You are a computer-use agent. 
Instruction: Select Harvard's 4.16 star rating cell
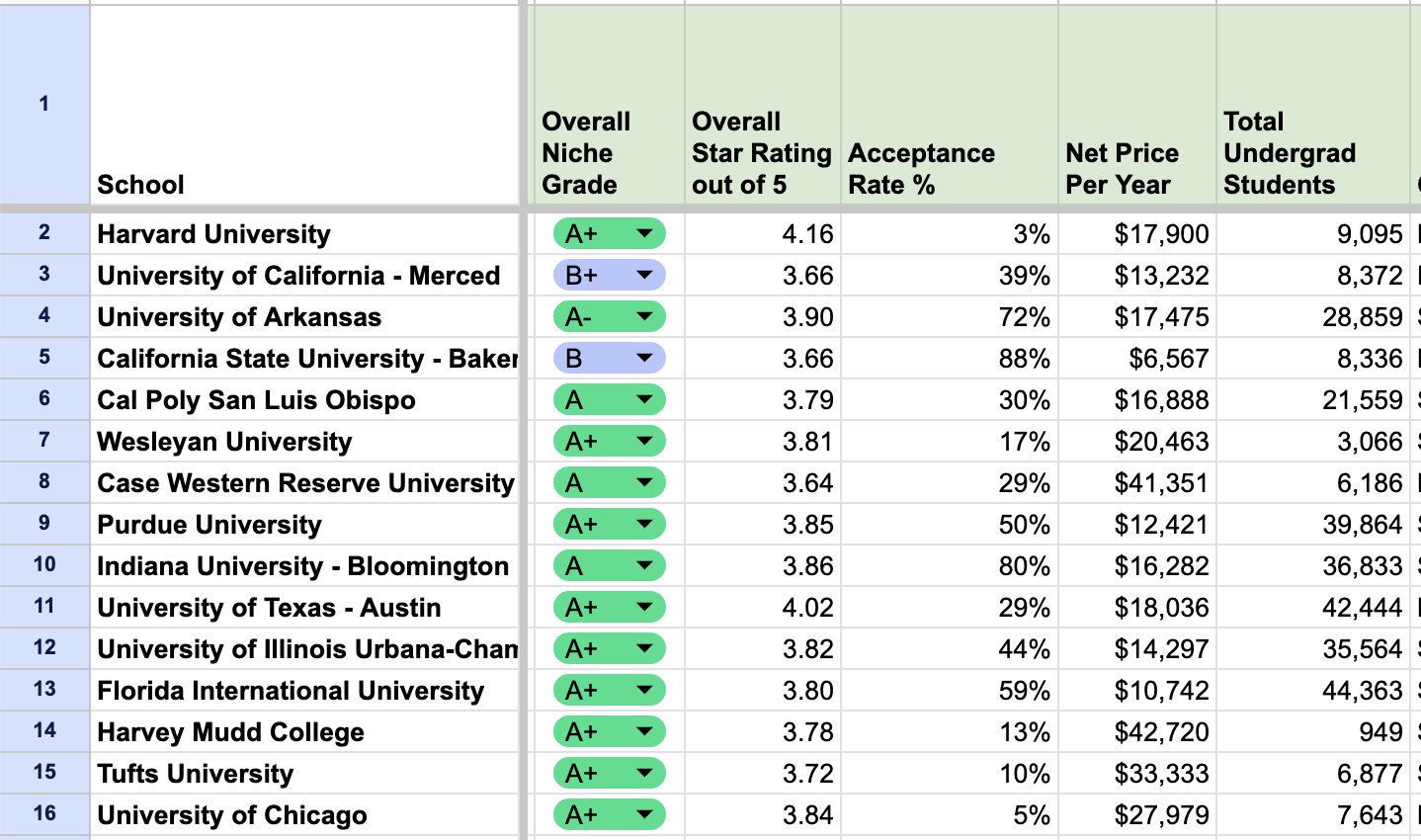[762, 234]
